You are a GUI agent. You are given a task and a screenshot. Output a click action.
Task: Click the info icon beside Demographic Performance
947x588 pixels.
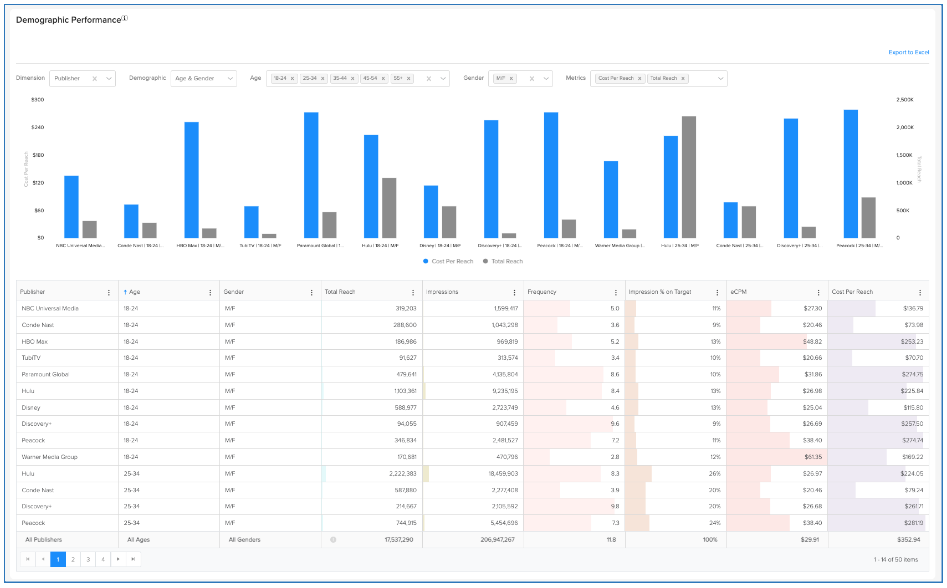(x=125, y=18)
